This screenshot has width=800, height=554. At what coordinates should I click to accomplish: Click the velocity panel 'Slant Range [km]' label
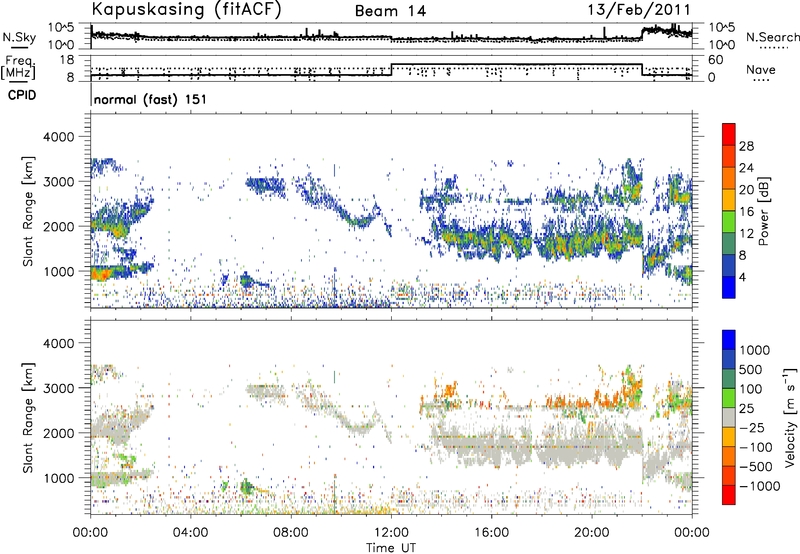(x=29, y=418)
